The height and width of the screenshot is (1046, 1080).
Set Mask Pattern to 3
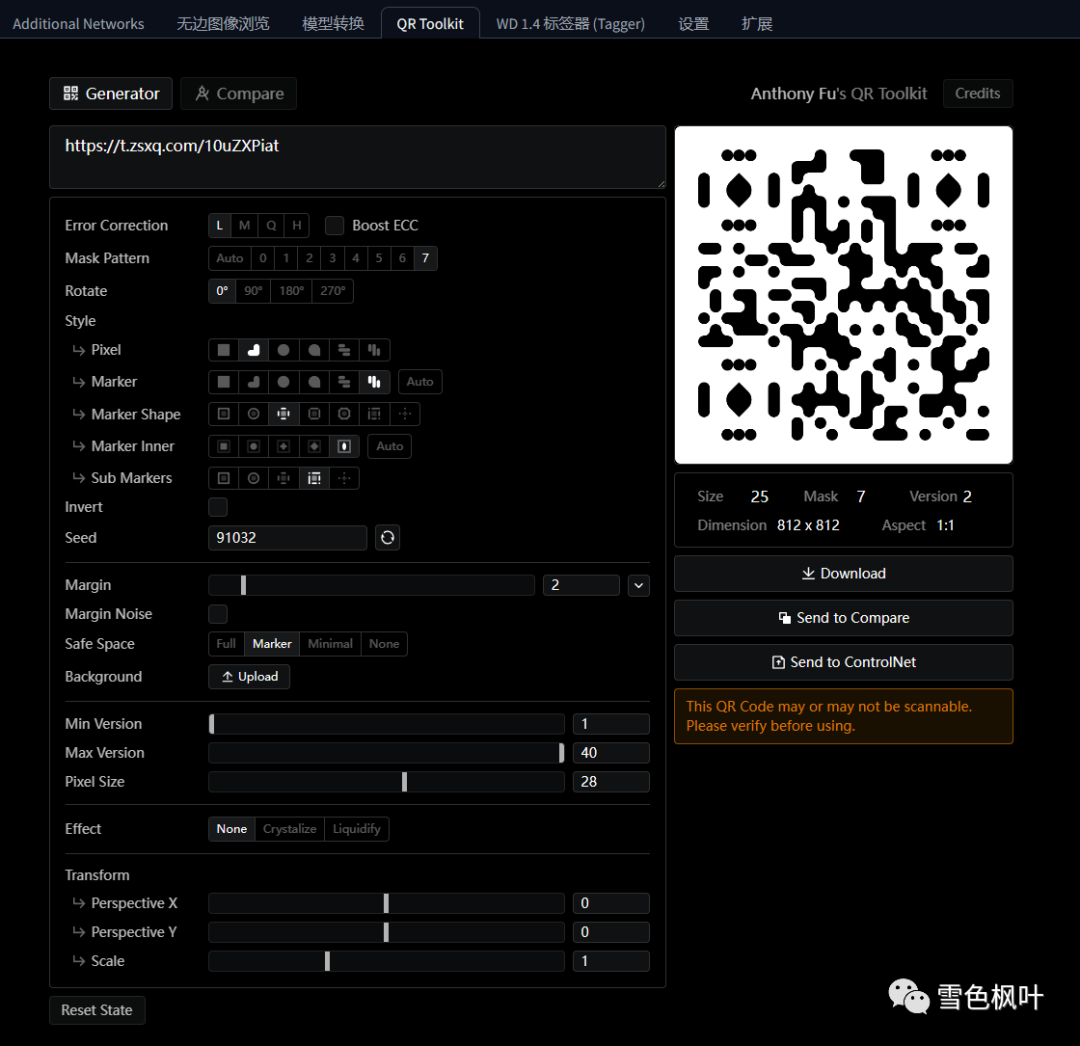(x=333, y=258)
